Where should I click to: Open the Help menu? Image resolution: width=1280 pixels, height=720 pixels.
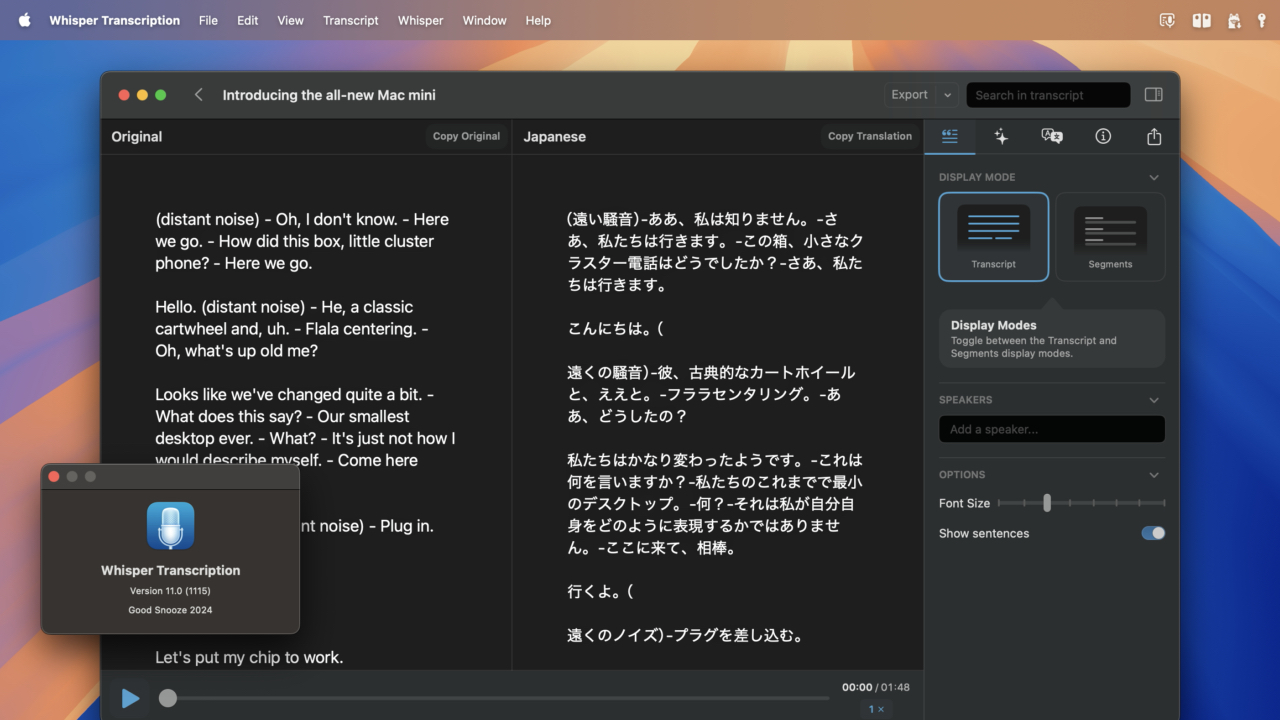coord(538,20)
